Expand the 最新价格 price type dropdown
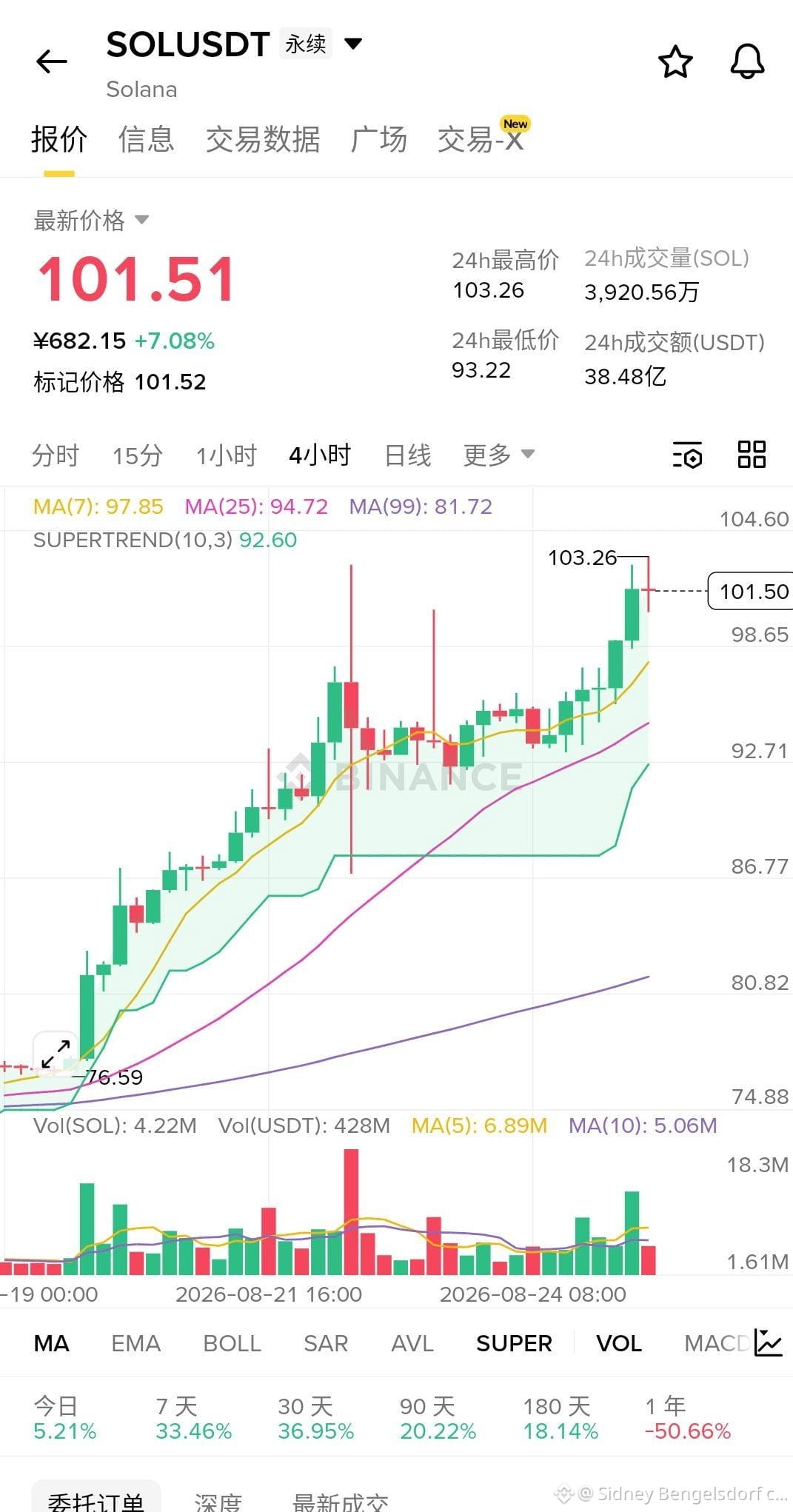This screenshot has height=1512, width=793. click(x=141, y=220)
